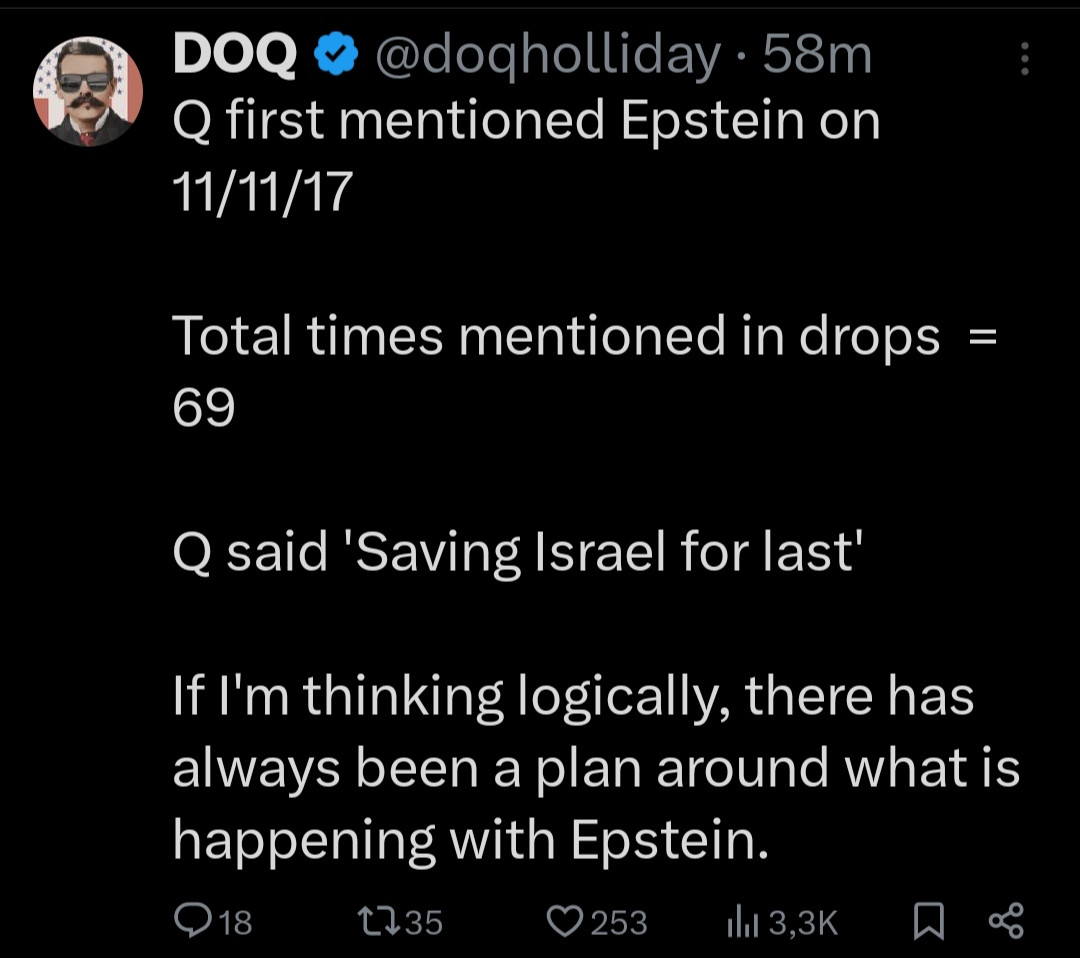Click the 58m timestamp
Image resolution: width=1080 pixels, height=958 pixels.
[x=817, y=58]
